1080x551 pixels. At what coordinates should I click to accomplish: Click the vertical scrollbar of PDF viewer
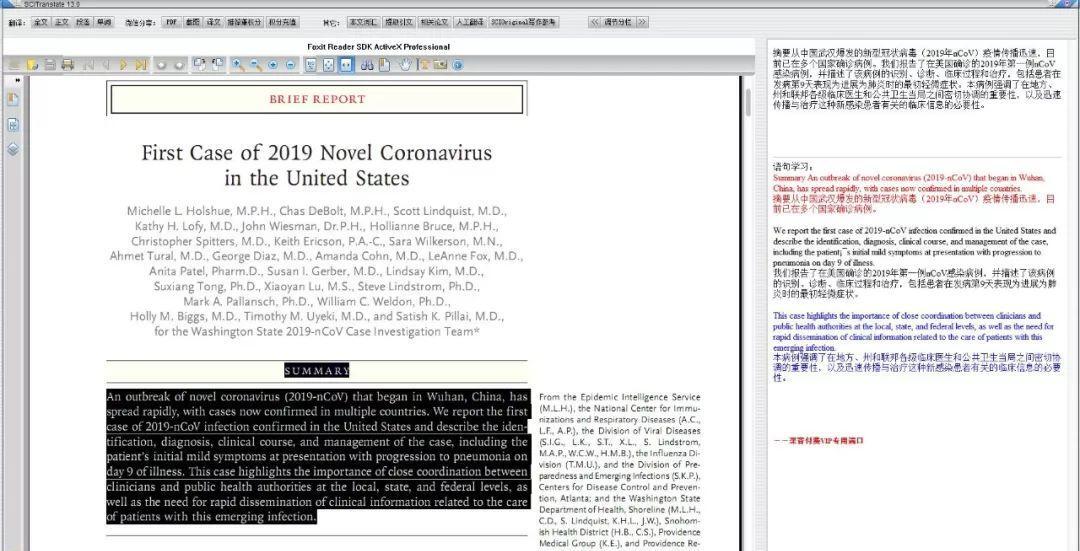click(x=744, y=300)
